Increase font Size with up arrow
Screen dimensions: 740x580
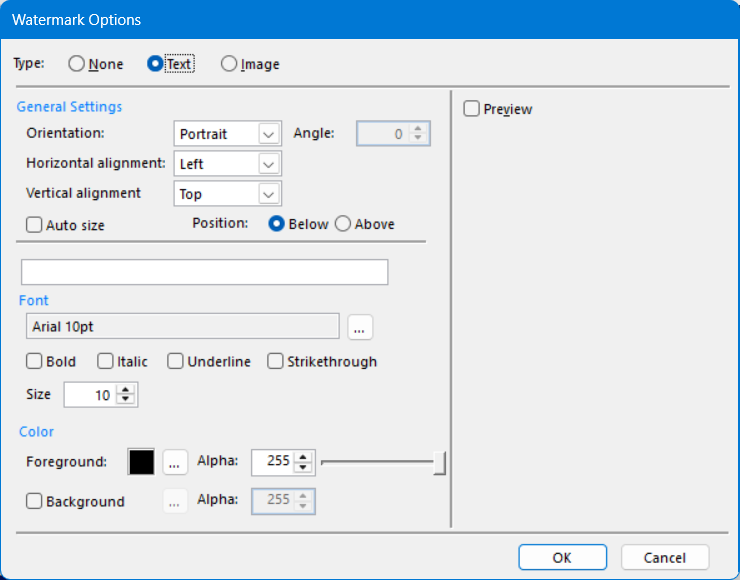click(x=126, y=390)
